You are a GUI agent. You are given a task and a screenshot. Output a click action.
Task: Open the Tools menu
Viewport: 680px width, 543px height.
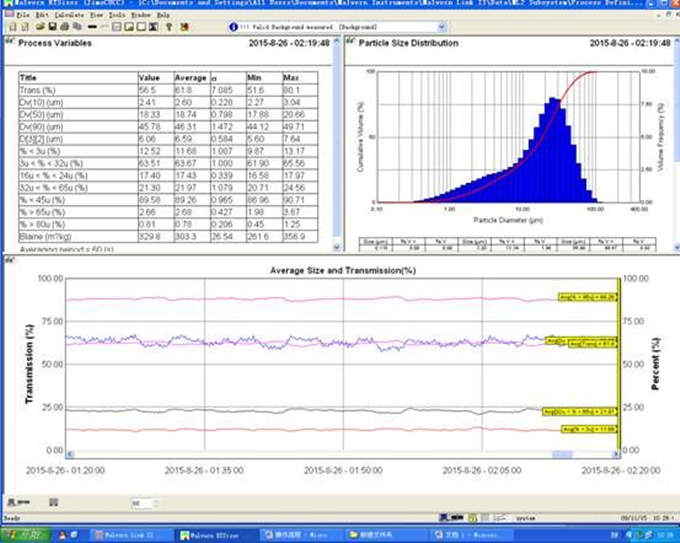tap(119, 16)
